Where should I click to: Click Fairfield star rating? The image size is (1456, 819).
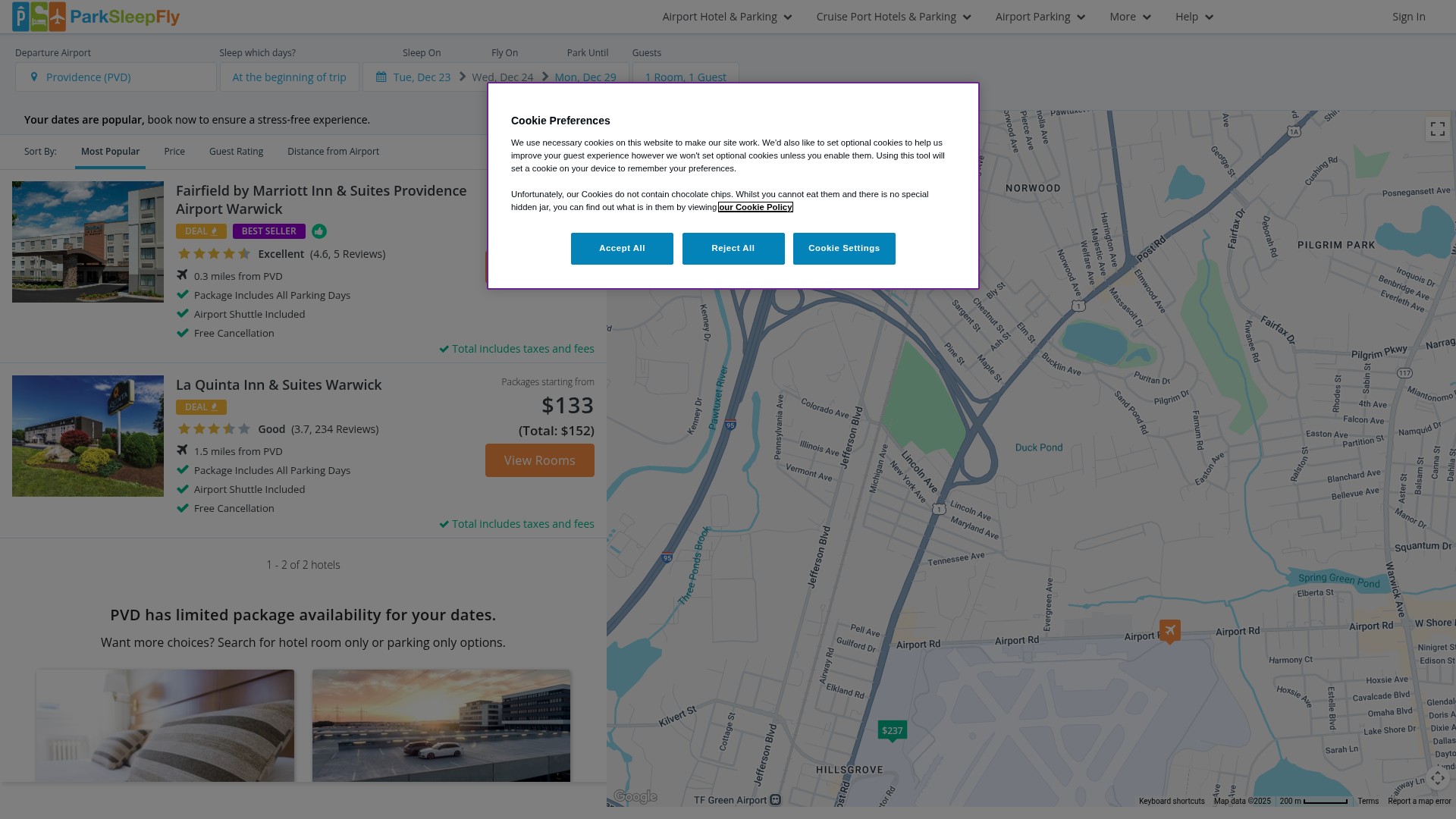click(x=214, y=254)
